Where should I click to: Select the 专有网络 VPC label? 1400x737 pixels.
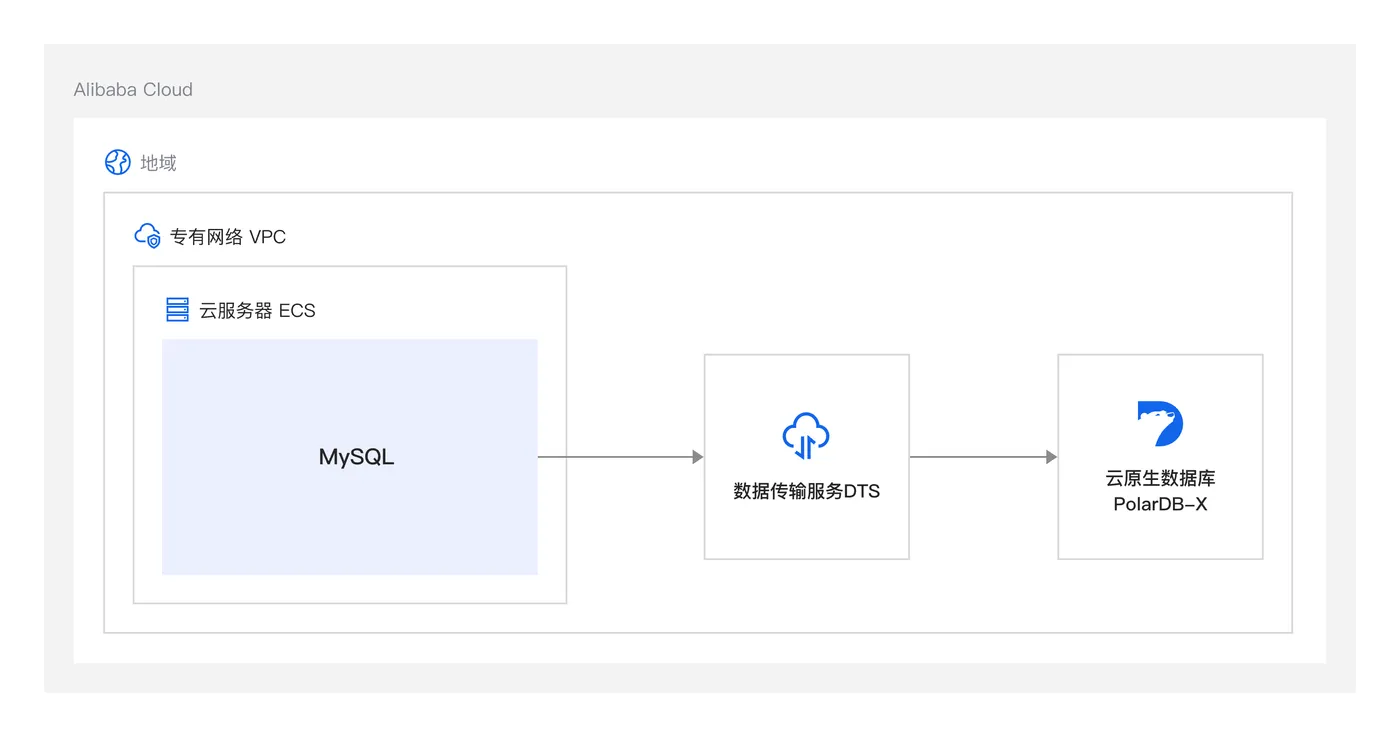coord(228,237)
